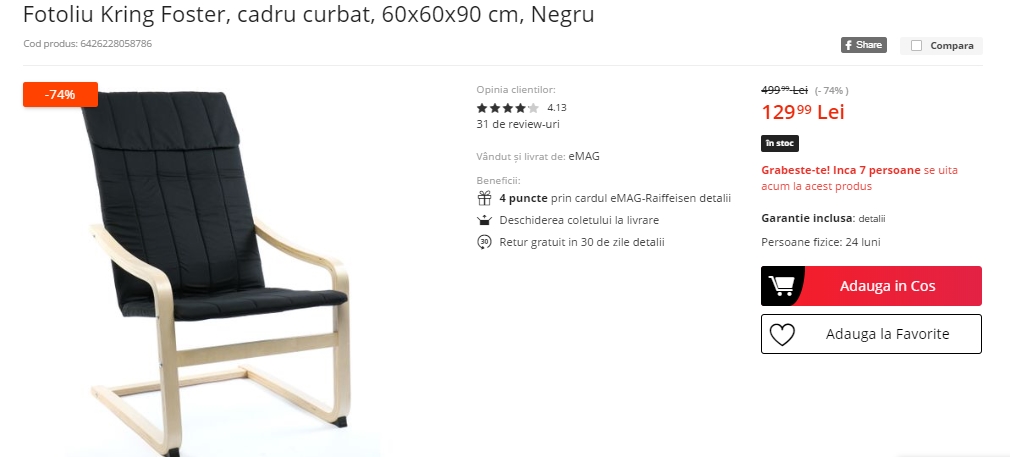Open detalii link for Retur gratuit
The height and width of the screenshot is (457, 1010).
(x=651, y=242)
